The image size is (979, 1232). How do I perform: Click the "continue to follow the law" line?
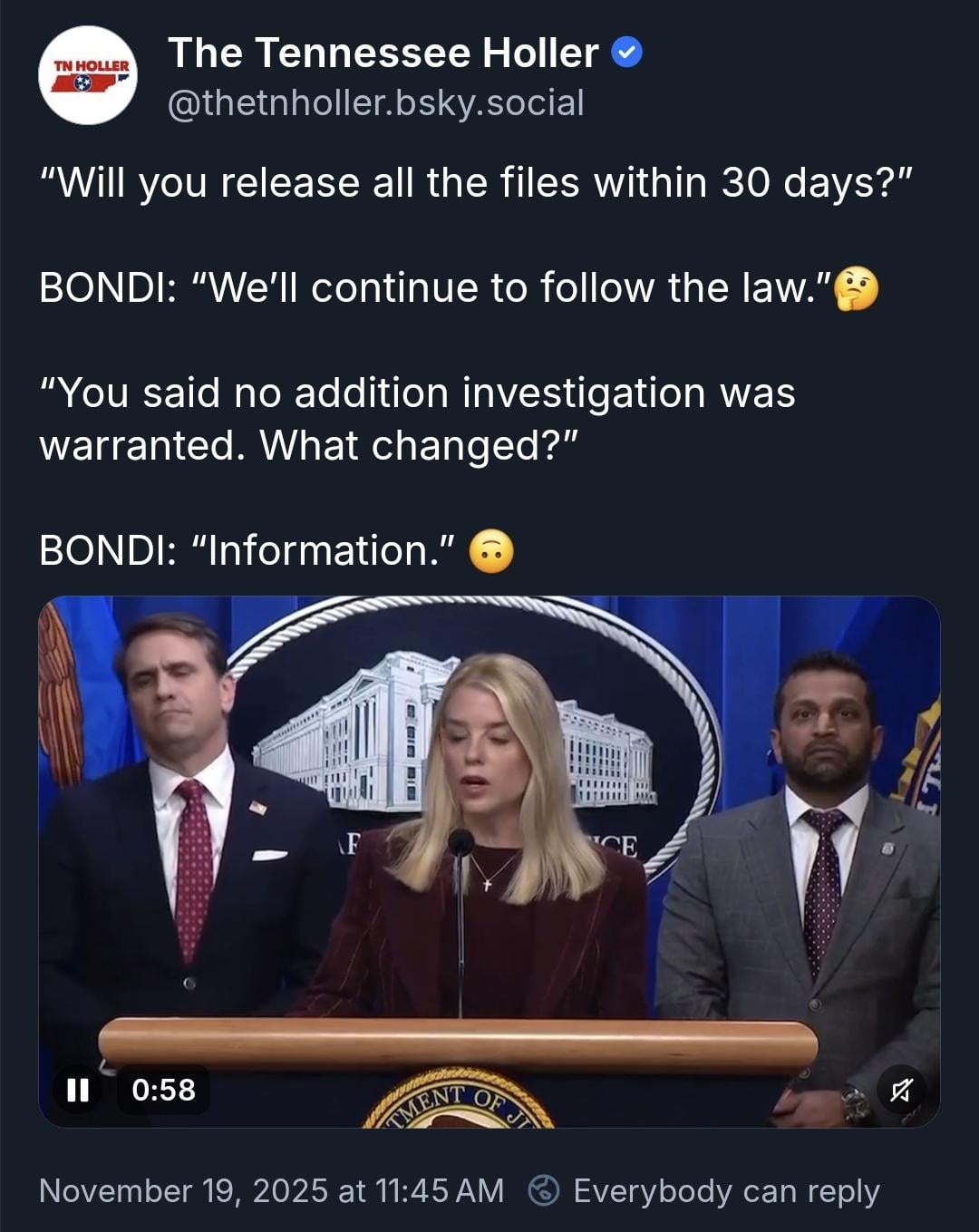coord(435,288)
